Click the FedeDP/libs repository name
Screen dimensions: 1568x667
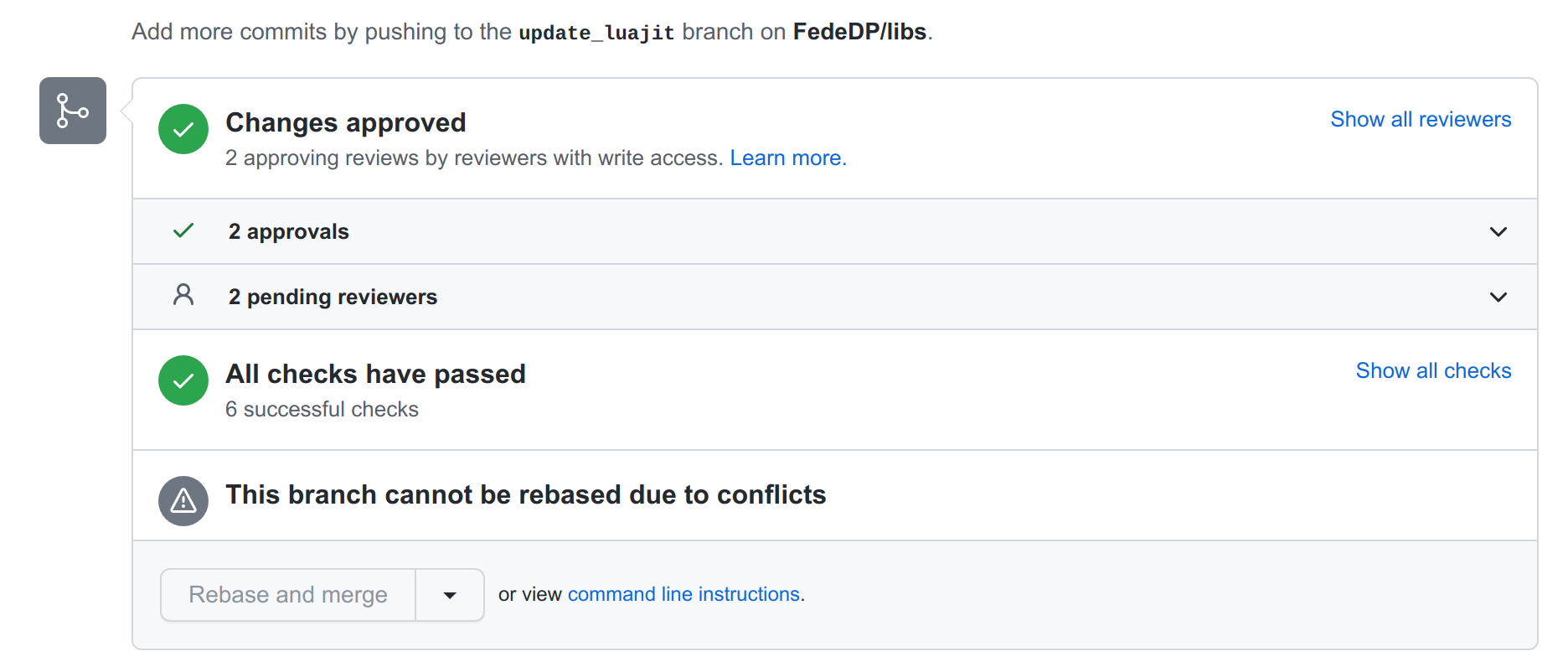coord(860,32)
